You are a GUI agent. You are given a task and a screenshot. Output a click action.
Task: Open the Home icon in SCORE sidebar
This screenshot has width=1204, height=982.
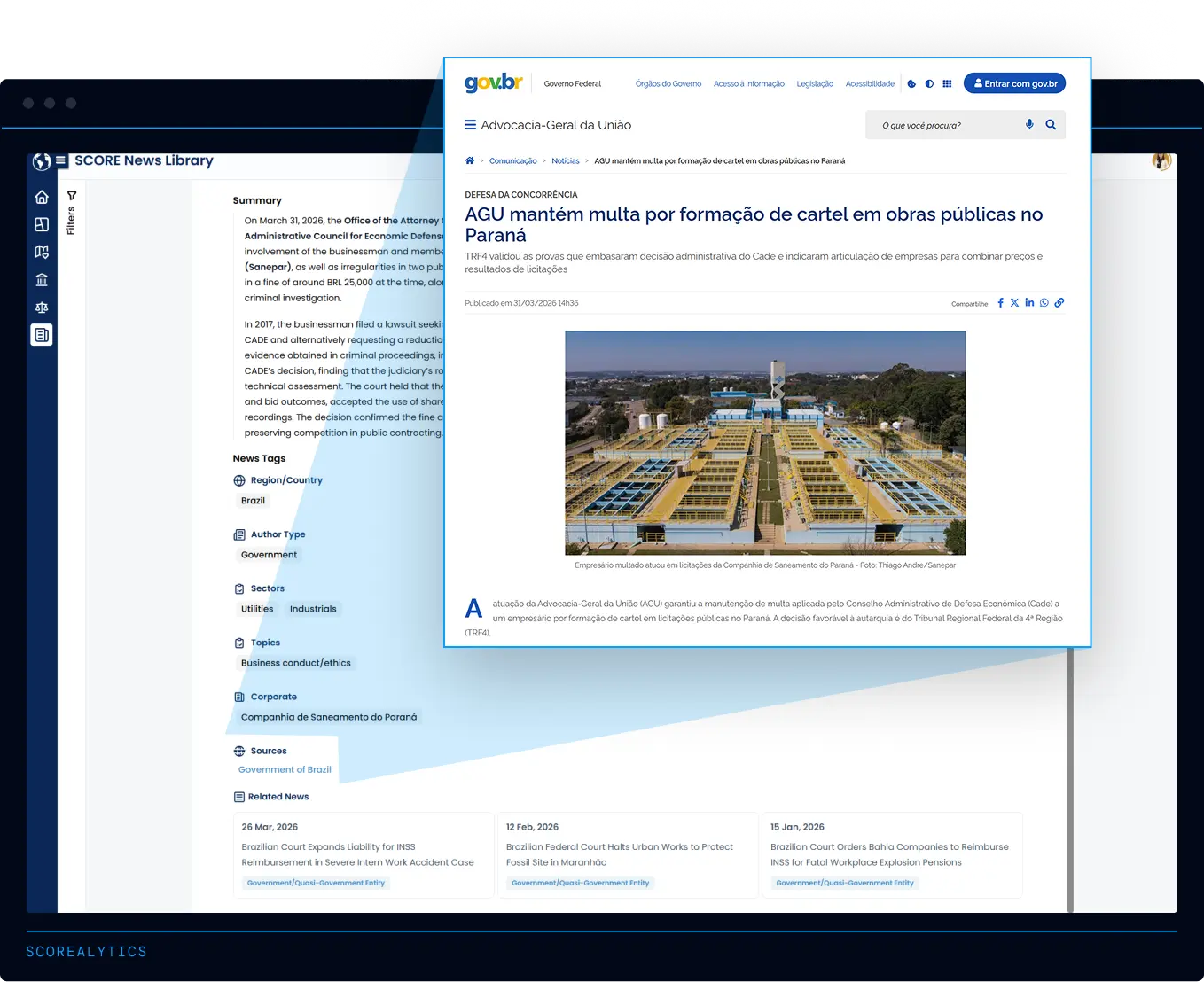click(42, 197)
